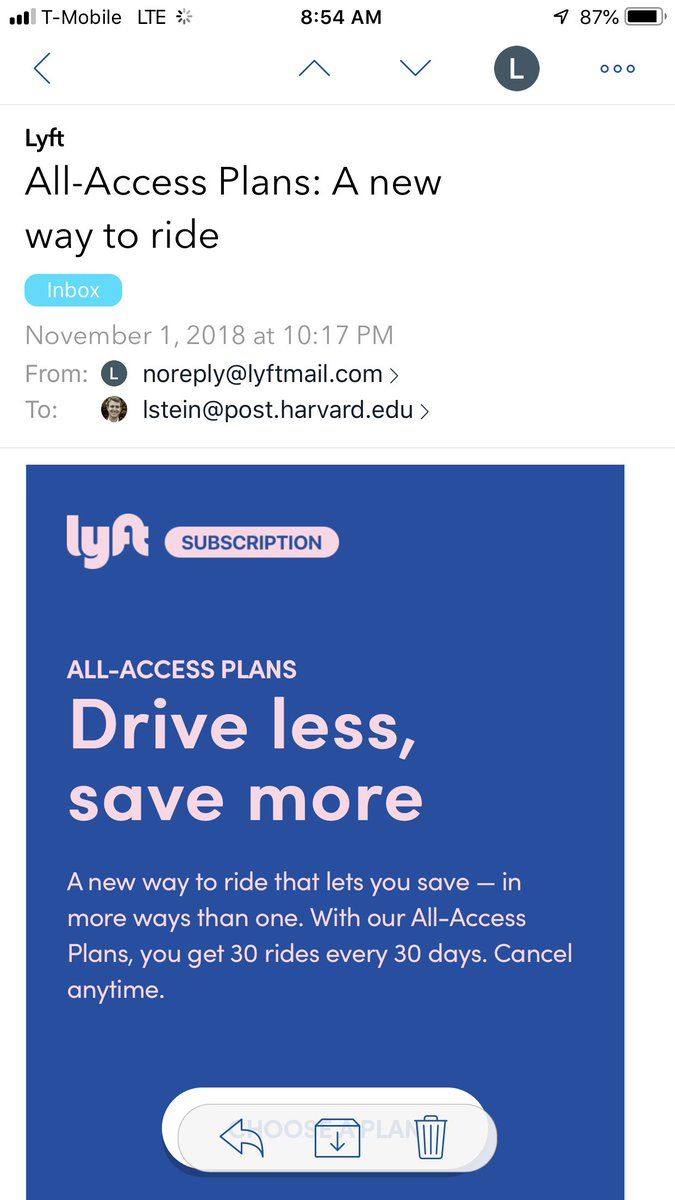Tap the reply arrow icon
Image resolution: width=675 pixels, height=1200 pixels.
241,1138
